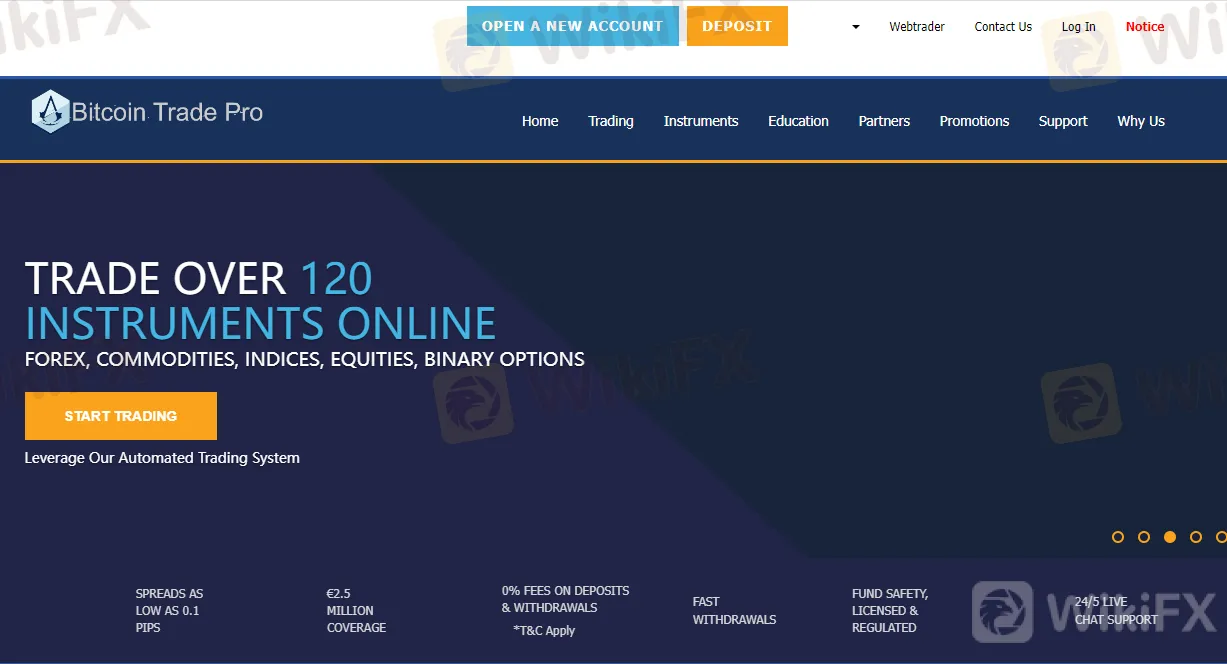Image resolution: width=1227 pixels, height=664 pixels.
Task: Click the Bitcoin Trade Pro hexagon logo icon
Action: point(50,112)
